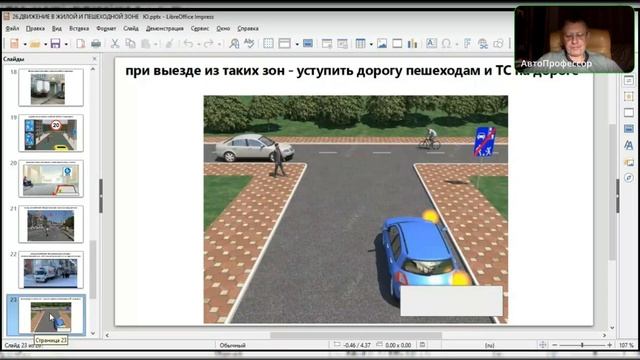
Task: Click the Print icon
Action: 96,43
